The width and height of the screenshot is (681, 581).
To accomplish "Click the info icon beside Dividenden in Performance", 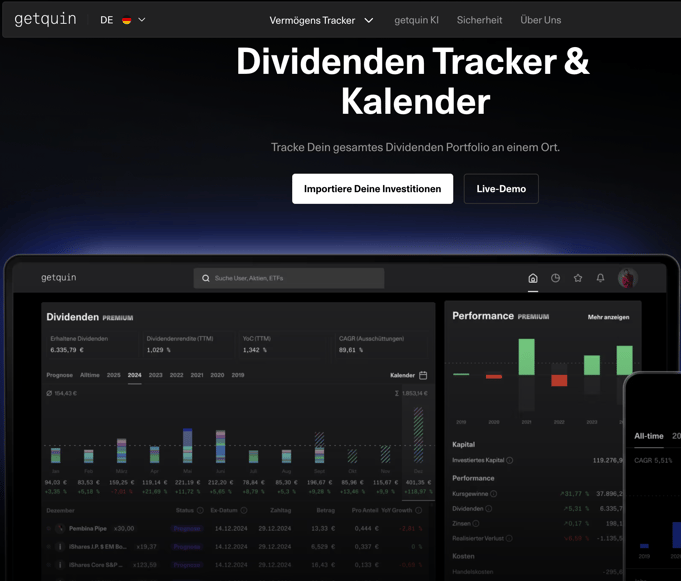I will pos(489,508).
